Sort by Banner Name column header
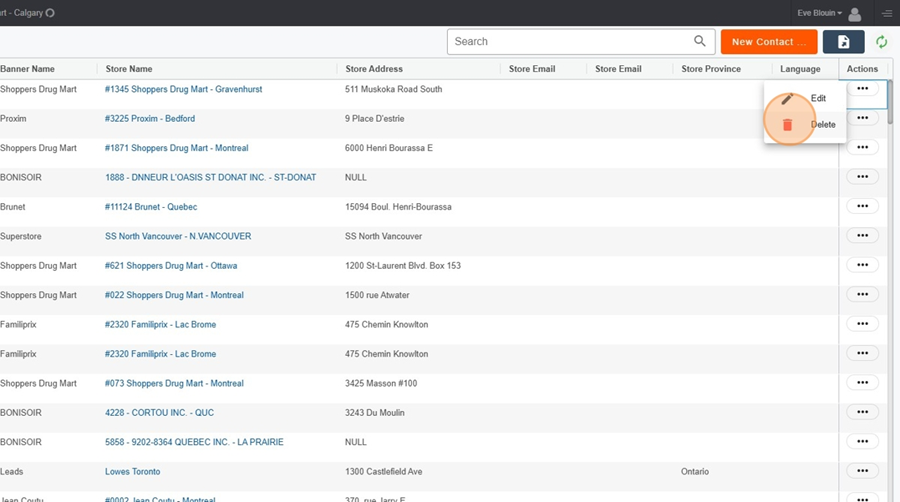Screen dimensions: 900x502 coord(27,69)
